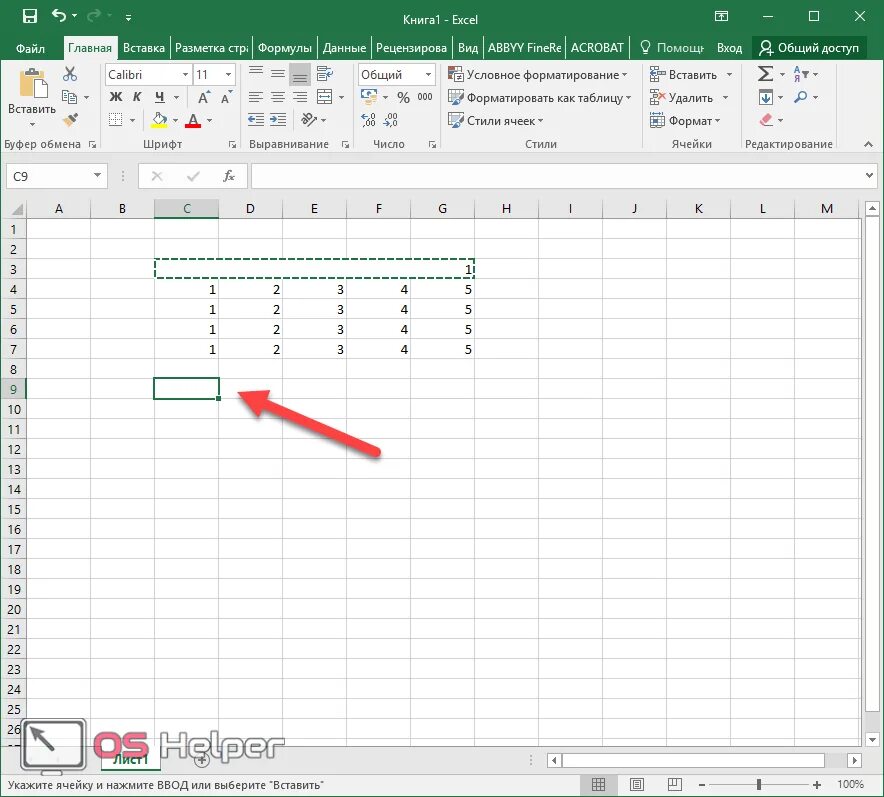Toggle Italic (К) formatting
The height and width of the screenshot is (797, 884).
[x=136, y=97]
